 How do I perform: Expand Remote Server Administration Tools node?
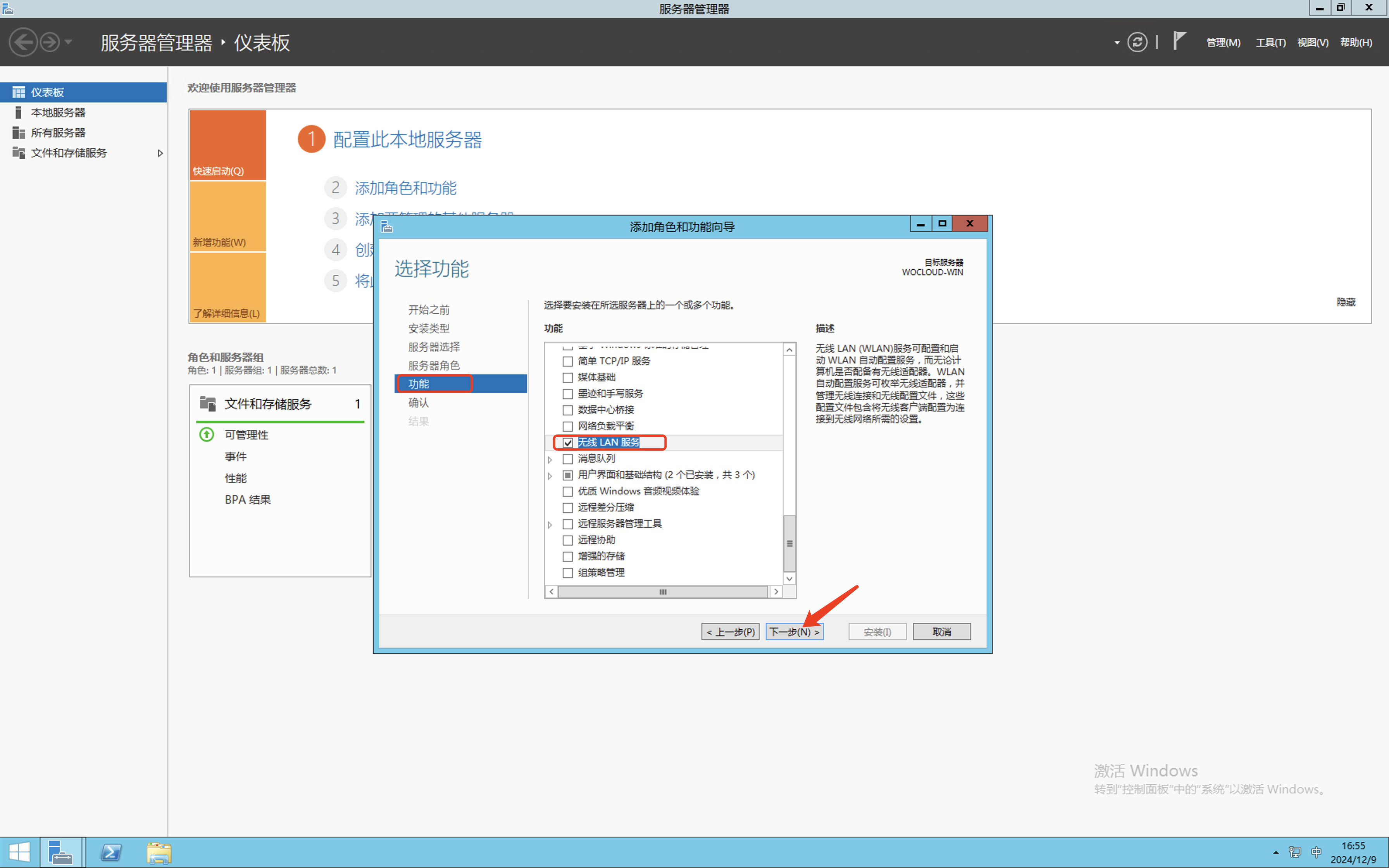pyautogui.click(x=550, y=524)
